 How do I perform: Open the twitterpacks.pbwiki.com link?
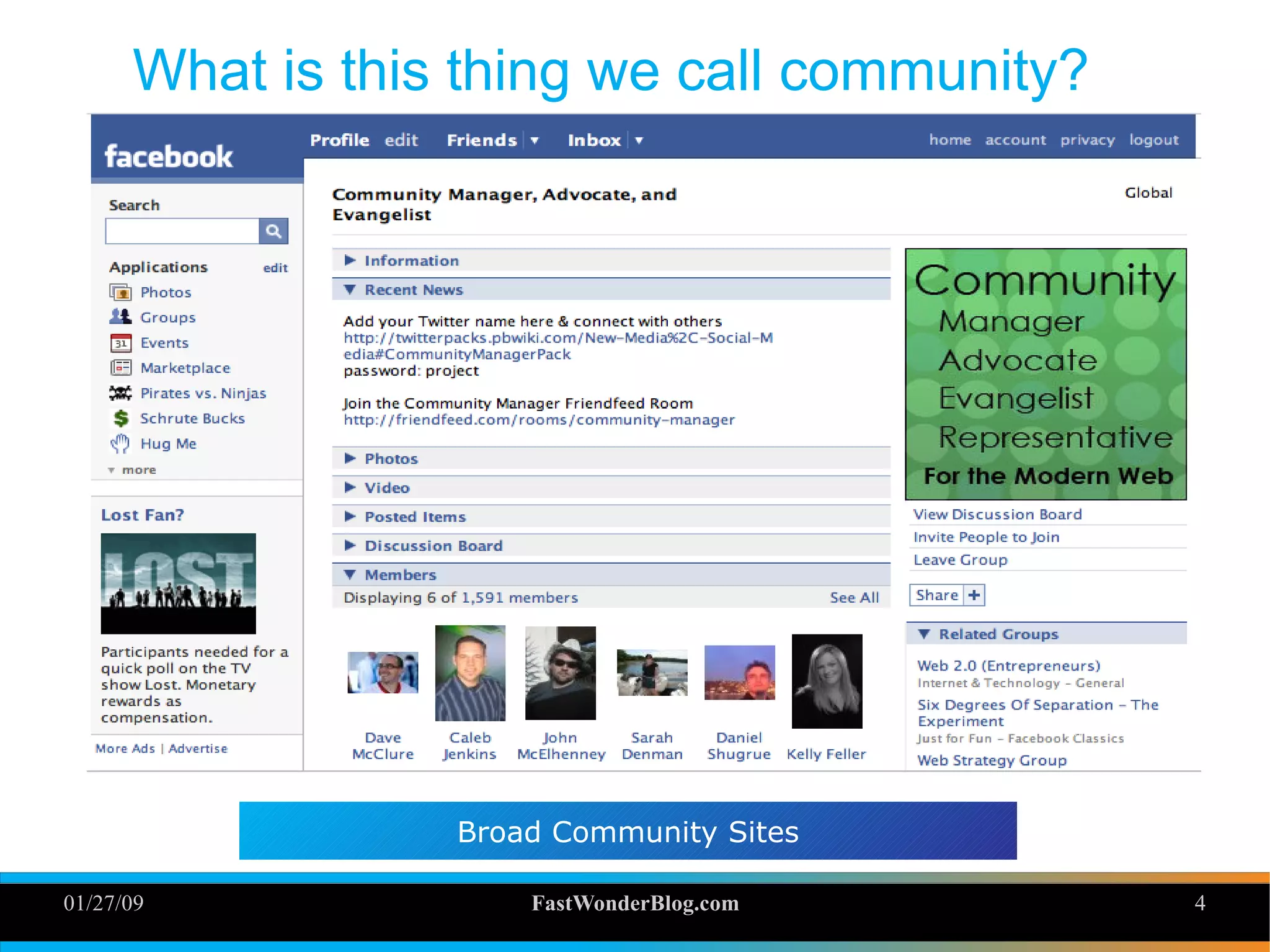coord(558,346)
